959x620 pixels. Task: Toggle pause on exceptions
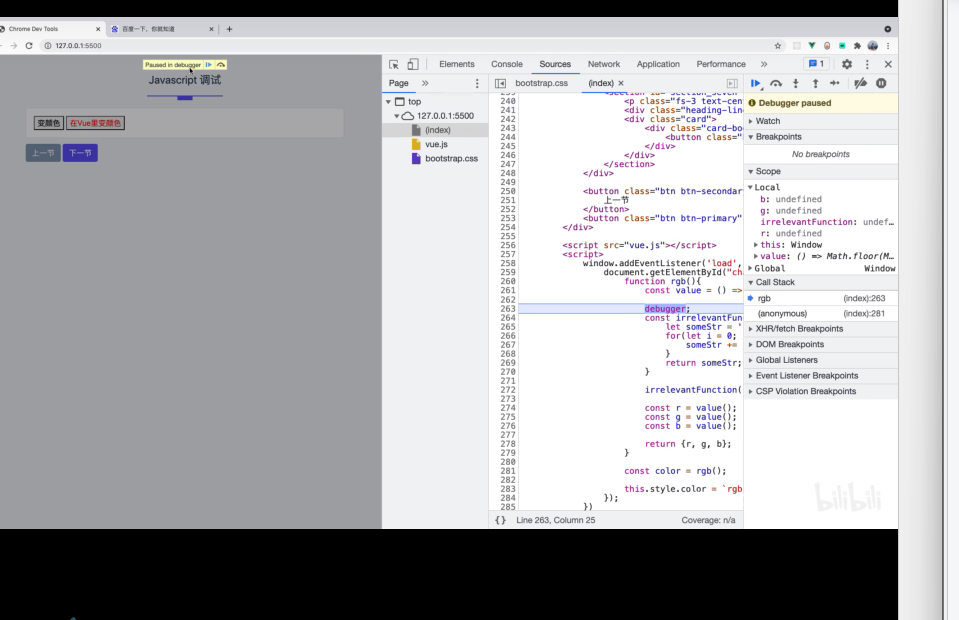[881, 83]
